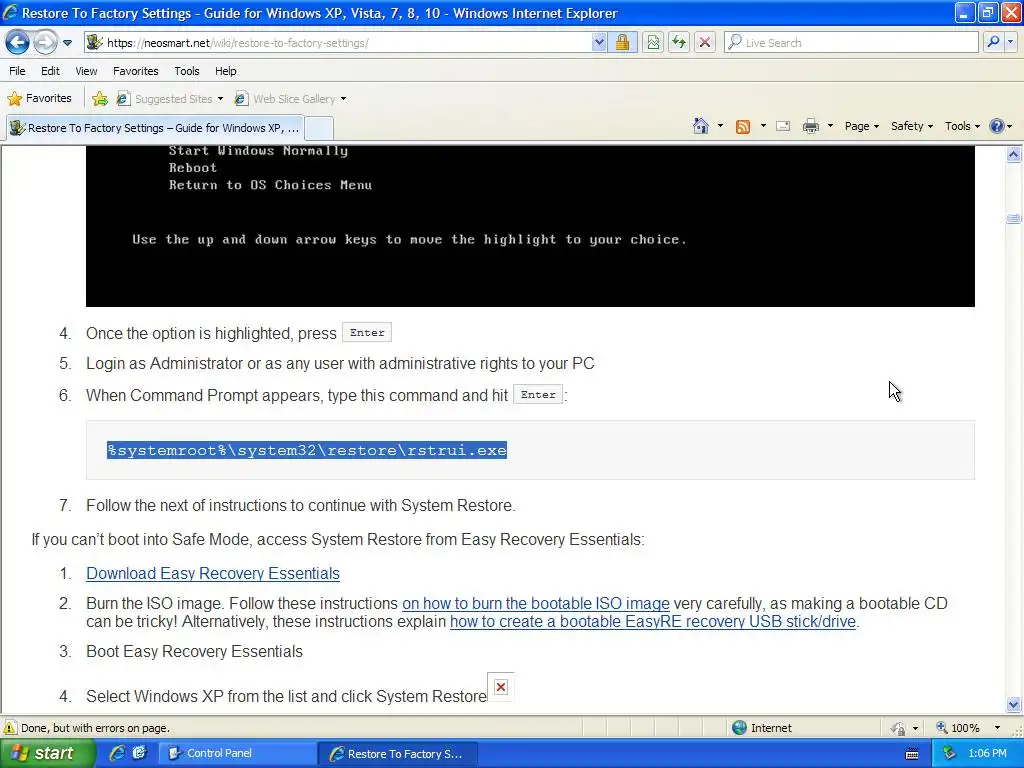1024x768 pixels.
Task: Click the page error warning icon
Action: (10, 728)
